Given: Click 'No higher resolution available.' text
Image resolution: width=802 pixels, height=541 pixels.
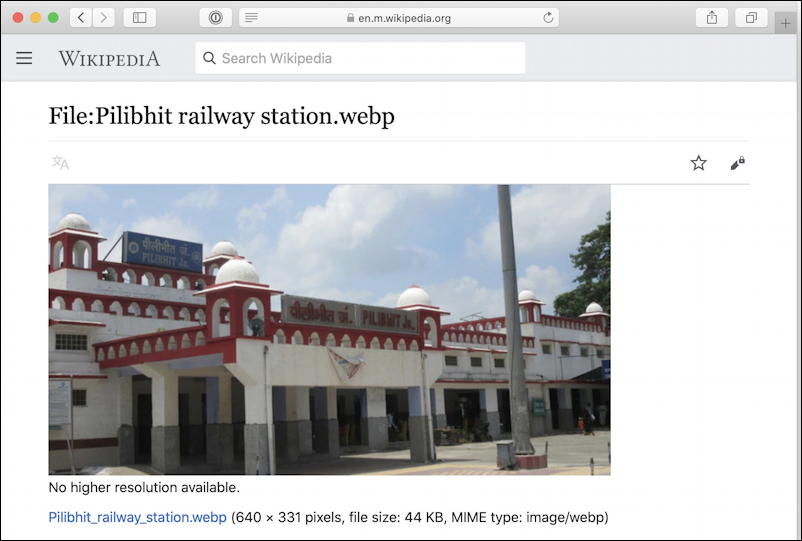Looking at the screenshot, I should click(144, 487).
